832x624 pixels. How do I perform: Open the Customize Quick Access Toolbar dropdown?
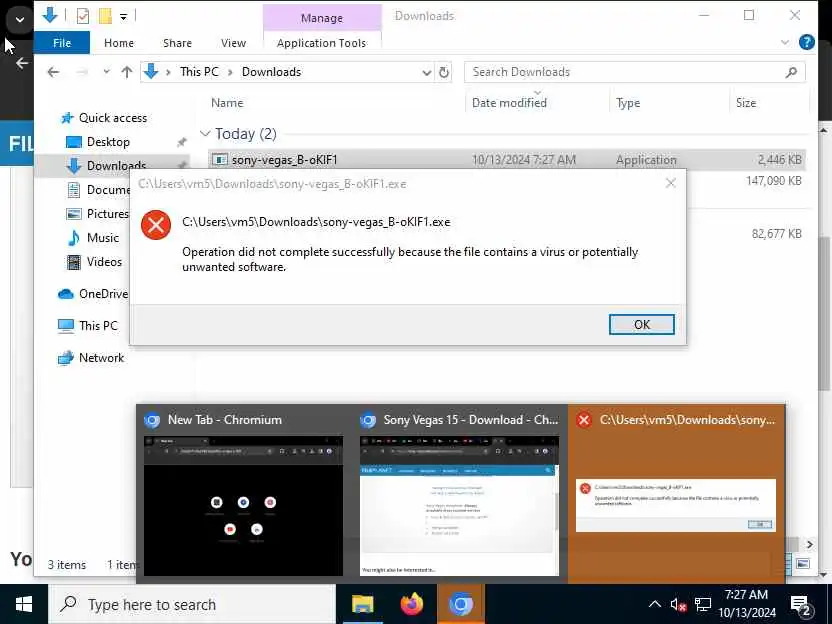123,16
